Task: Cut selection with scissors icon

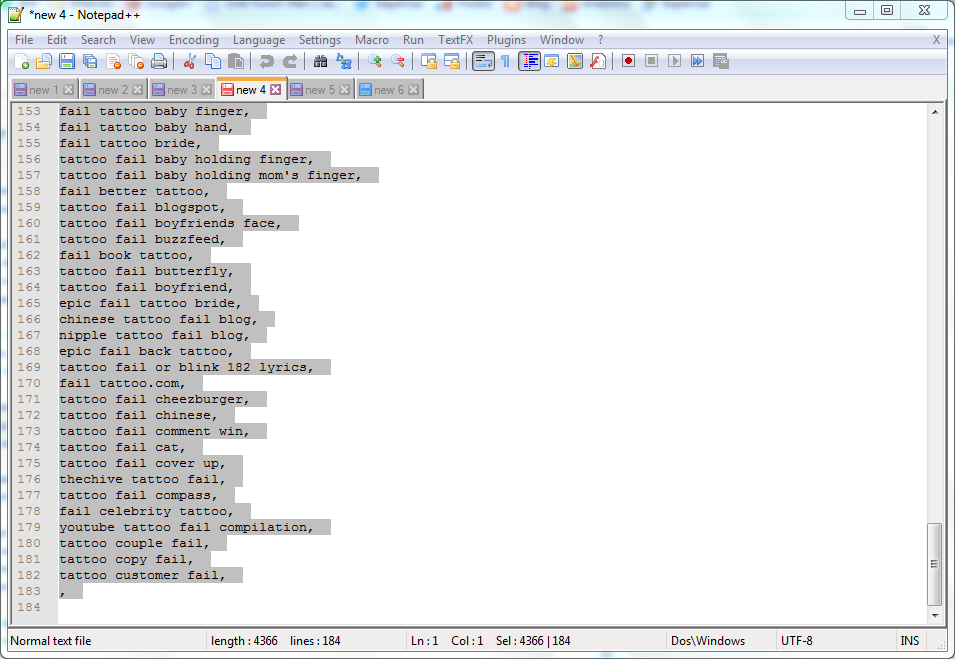Action: pos(189,61)
